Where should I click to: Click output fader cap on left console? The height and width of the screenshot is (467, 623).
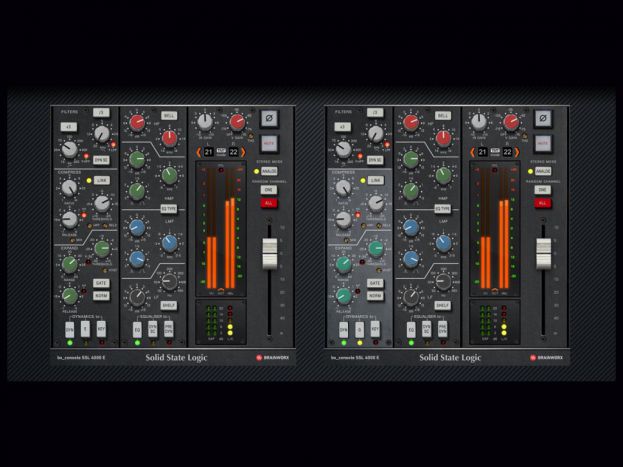tap(270, 254)
